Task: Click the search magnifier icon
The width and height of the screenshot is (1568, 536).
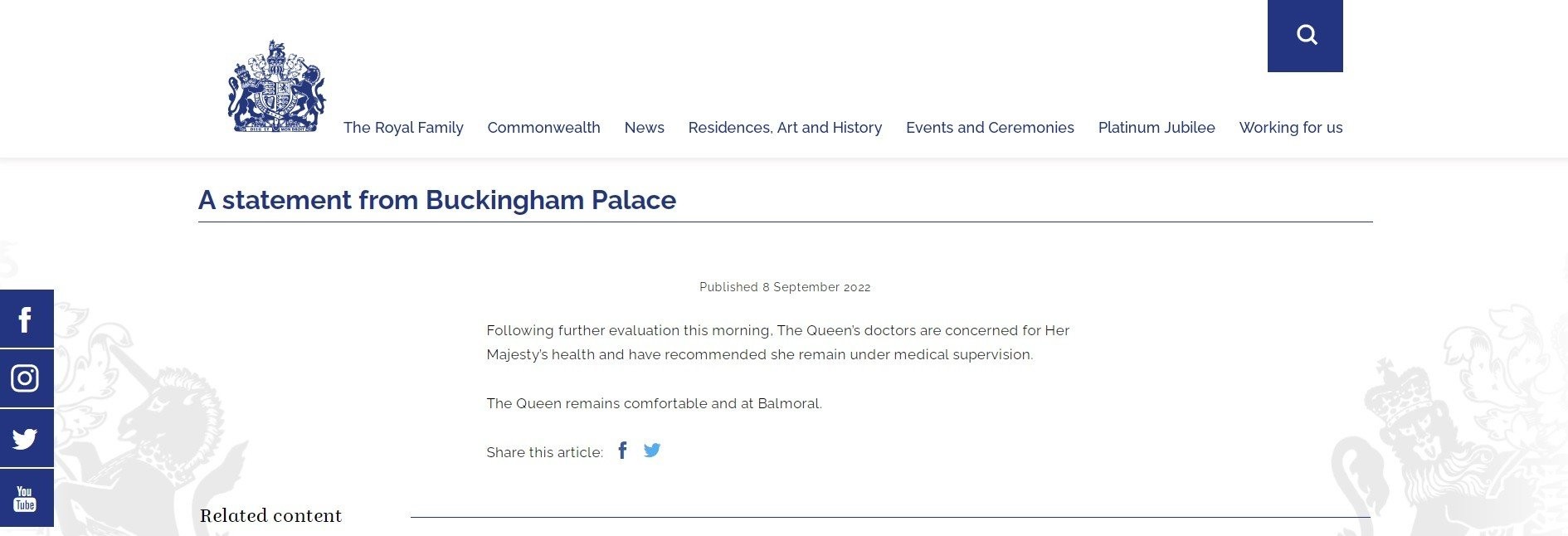Action: click(x=1306, y=35)
